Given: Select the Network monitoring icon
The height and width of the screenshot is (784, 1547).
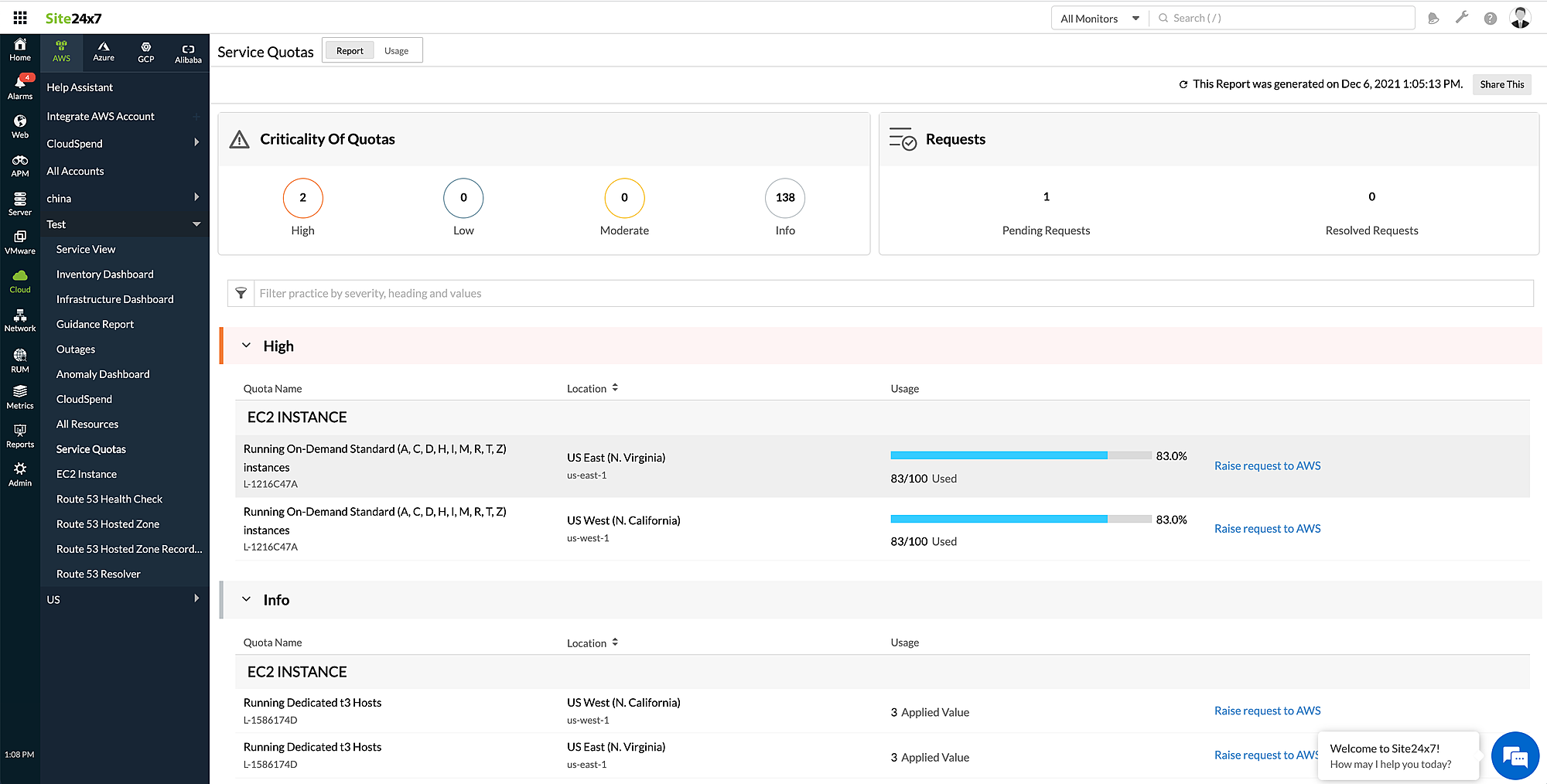Looking at the screenshot, I should point(19,319).
